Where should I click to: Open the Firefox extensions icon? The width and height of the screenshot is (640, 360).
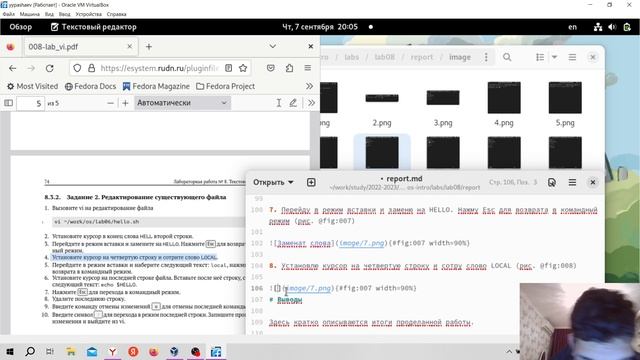pyautogui.click(x=289, y=68)
